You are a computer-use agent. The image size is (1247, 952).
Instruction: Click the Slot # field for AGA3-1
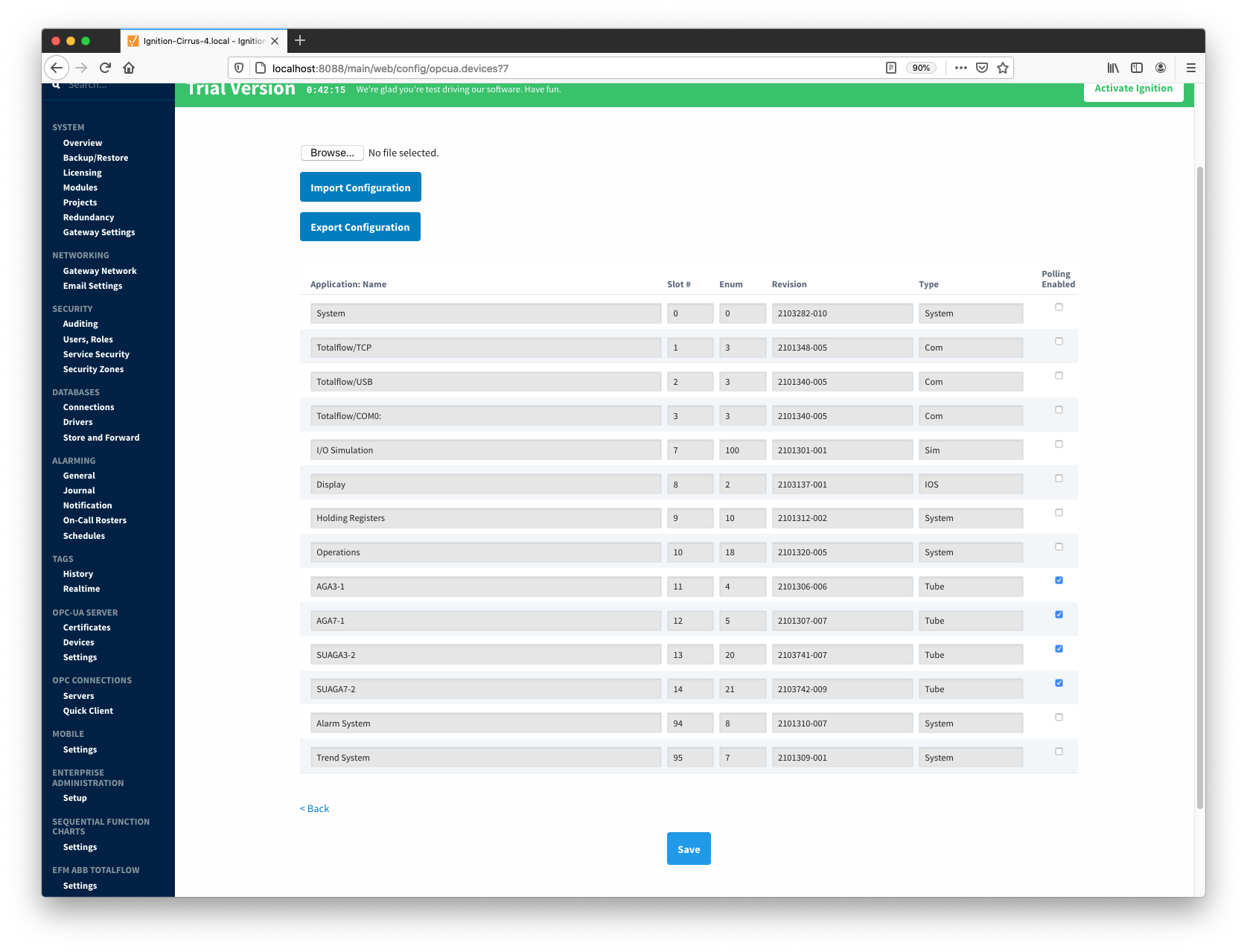690,587
